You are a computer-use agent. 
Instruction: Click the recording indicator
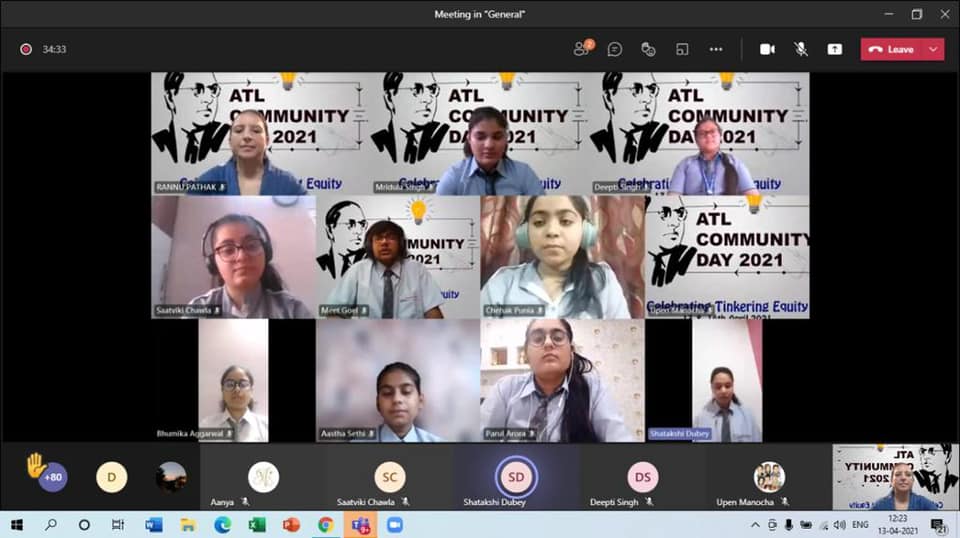(25, 49)
